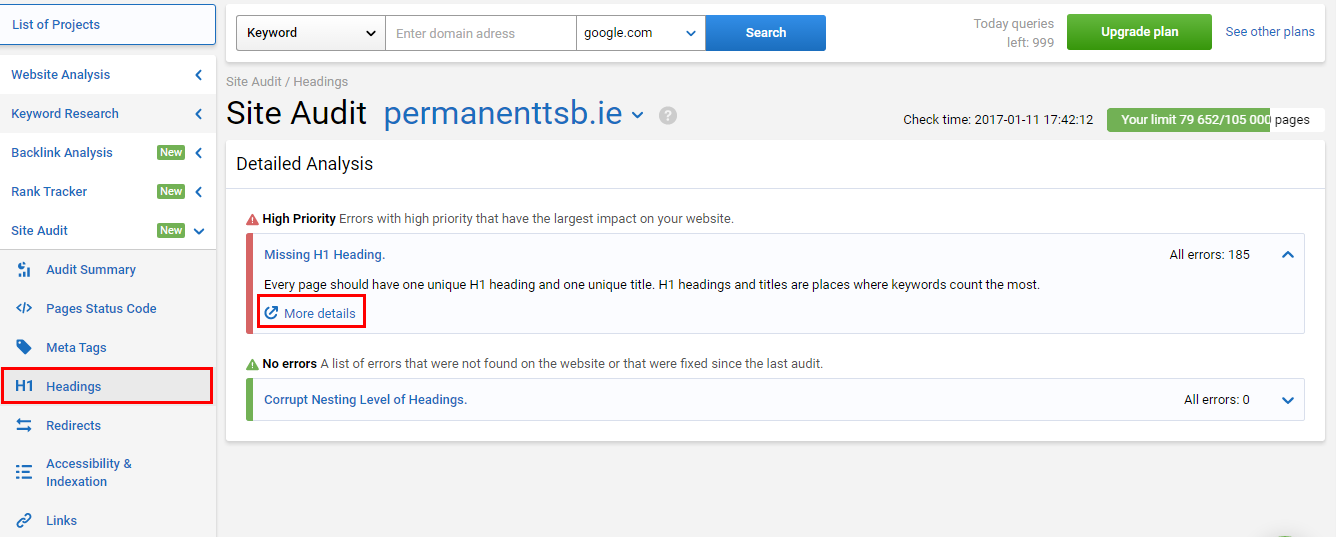The height and width of the screenshot is (537, 1336).
Task: Click the New badge beside Backlink Analysis
Action: [171, 153]
